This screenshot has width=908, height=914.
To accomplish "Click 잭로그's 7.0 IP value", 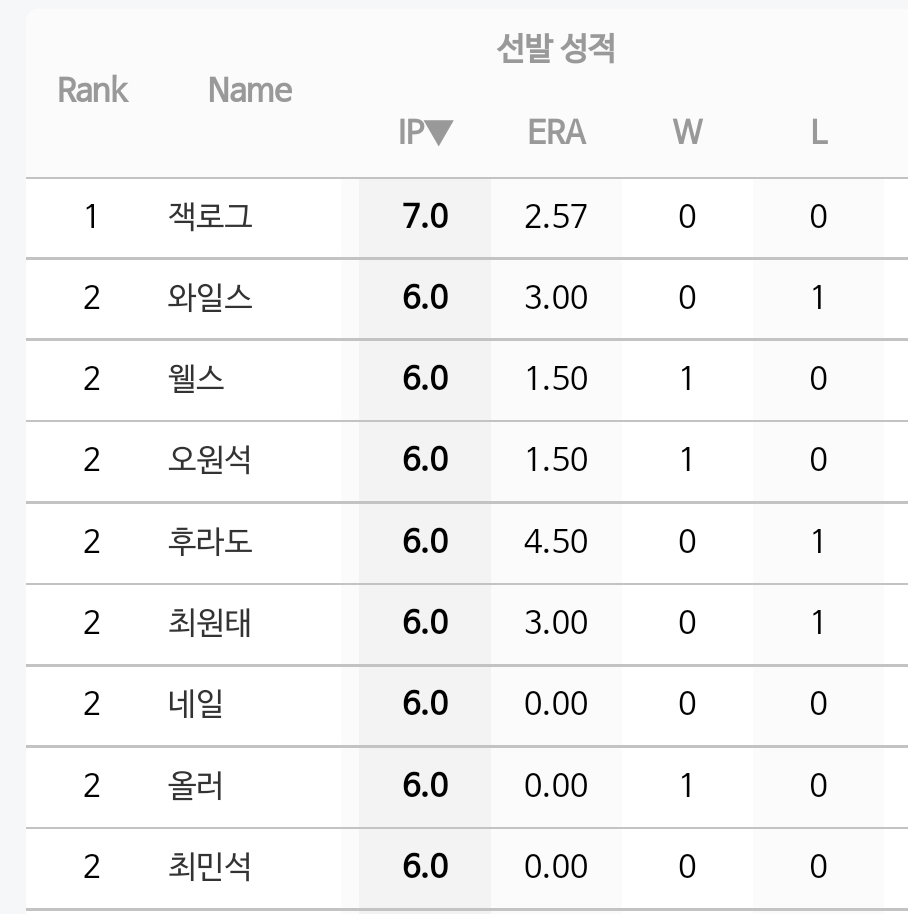I will pos(425,216).
